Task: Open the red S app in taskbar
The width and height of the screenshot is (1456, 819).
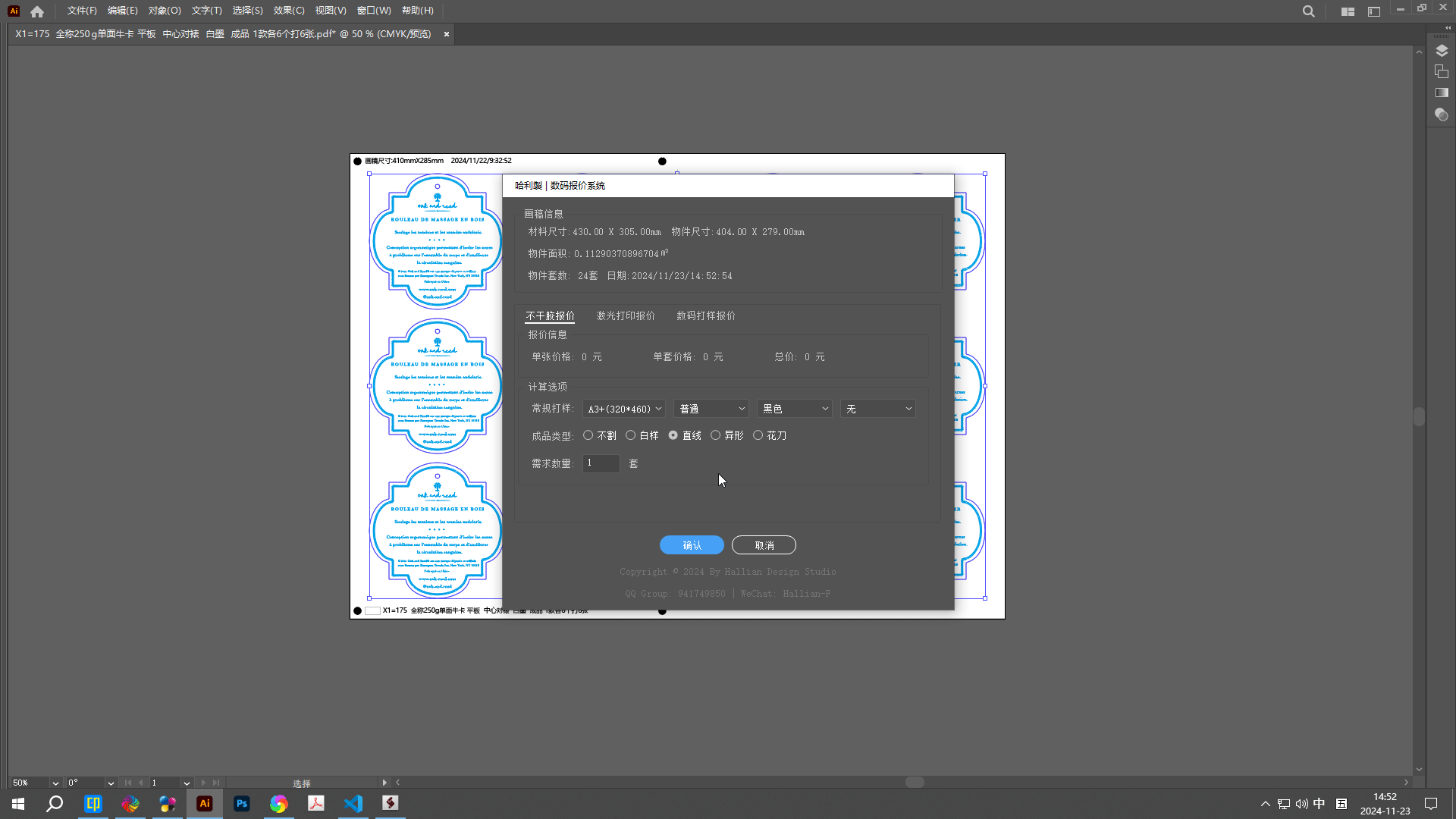Action: (391, 804)
